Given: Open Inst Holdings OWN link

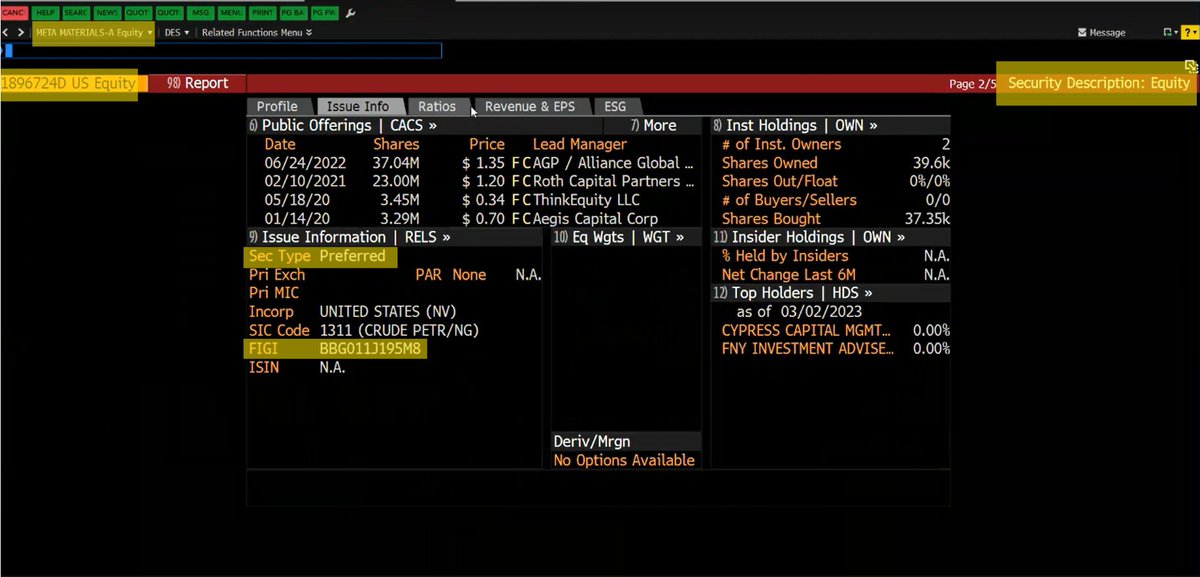Looking at the screenshot, I should [795, 125].
